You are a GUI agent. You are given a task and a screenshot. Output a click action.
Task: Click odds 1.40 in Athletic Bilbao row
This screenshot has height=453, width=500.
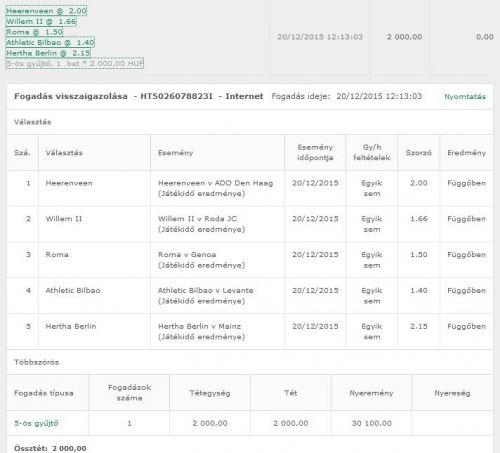[x=419, y=290]
